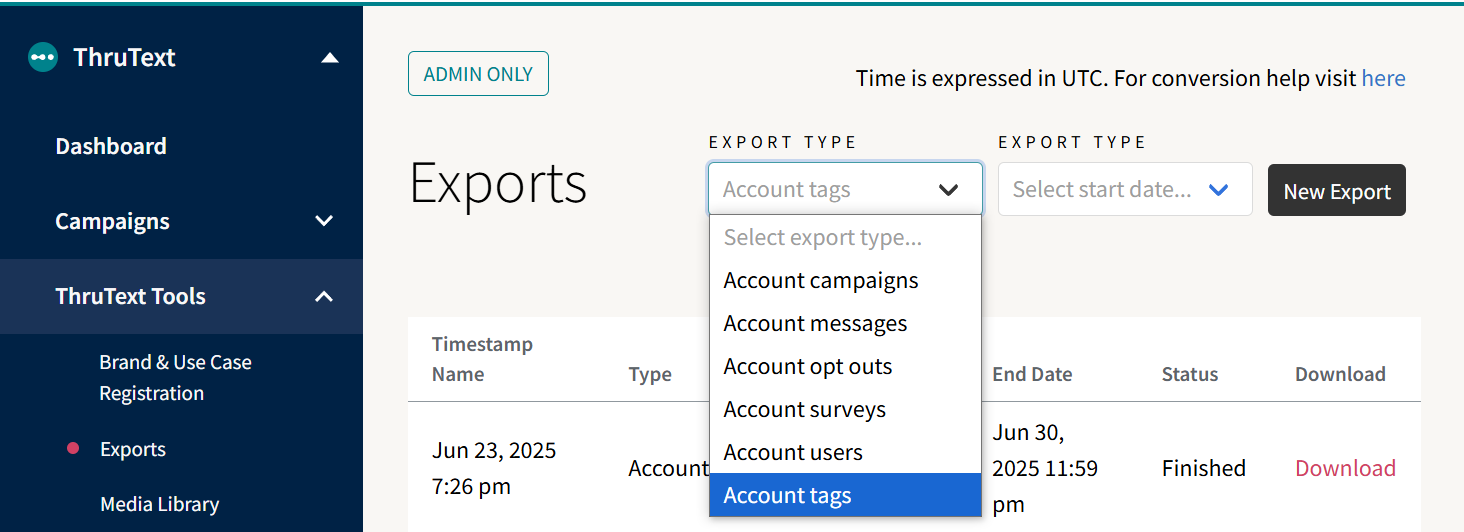
Task: Open the Campaigns menu item
Action: pos(112,221)
